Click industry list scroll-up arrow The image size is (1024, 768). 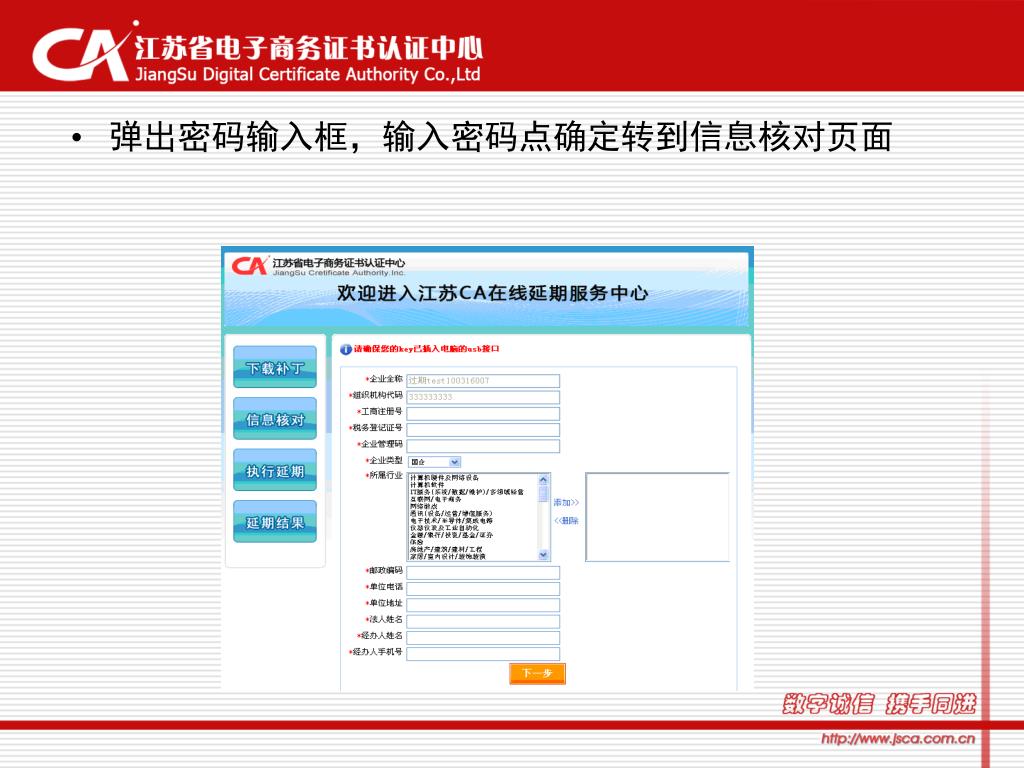coord(543,479)
